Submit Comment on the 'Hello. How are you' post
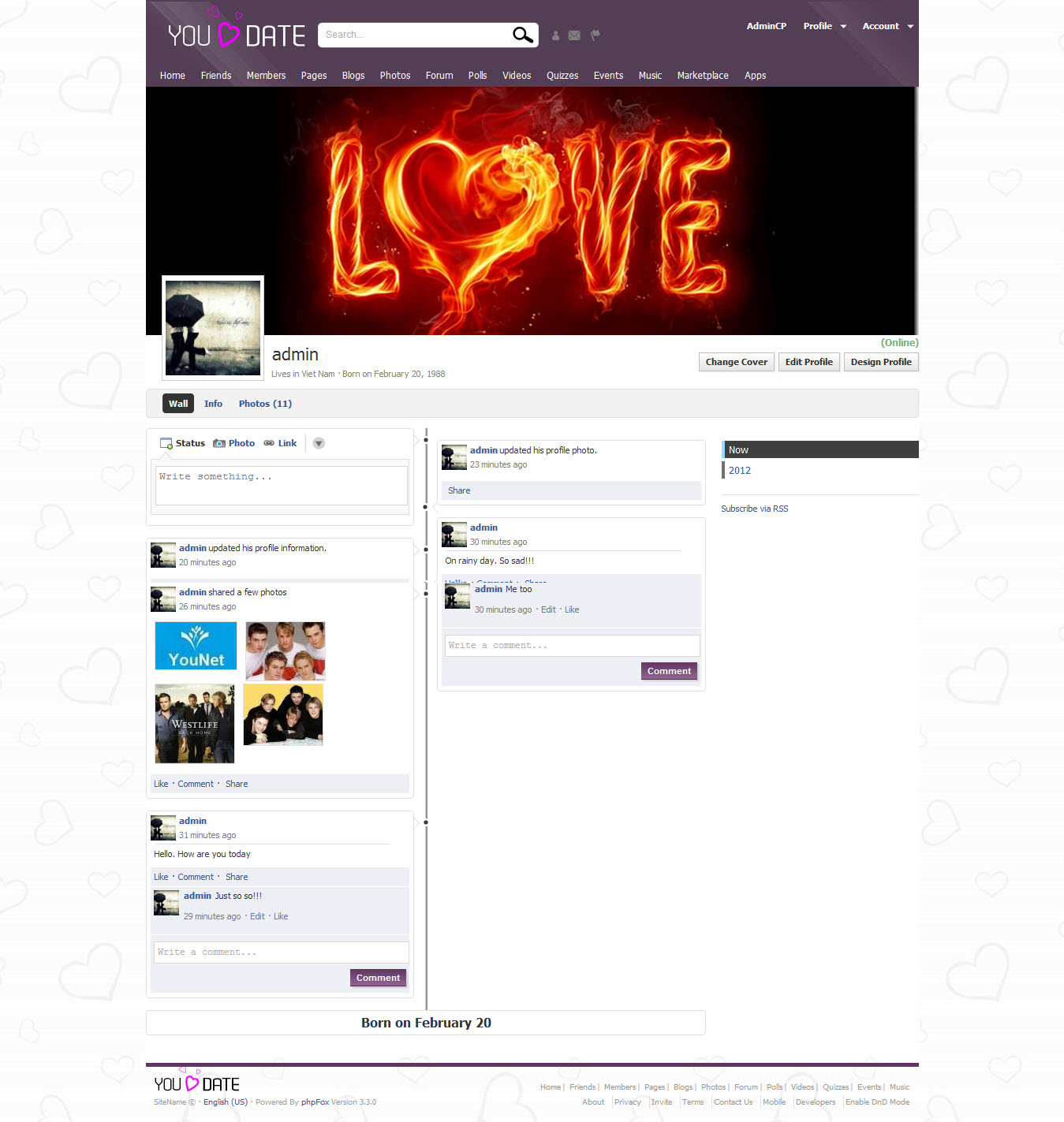1064x1122 pixels. click(379, 978)
